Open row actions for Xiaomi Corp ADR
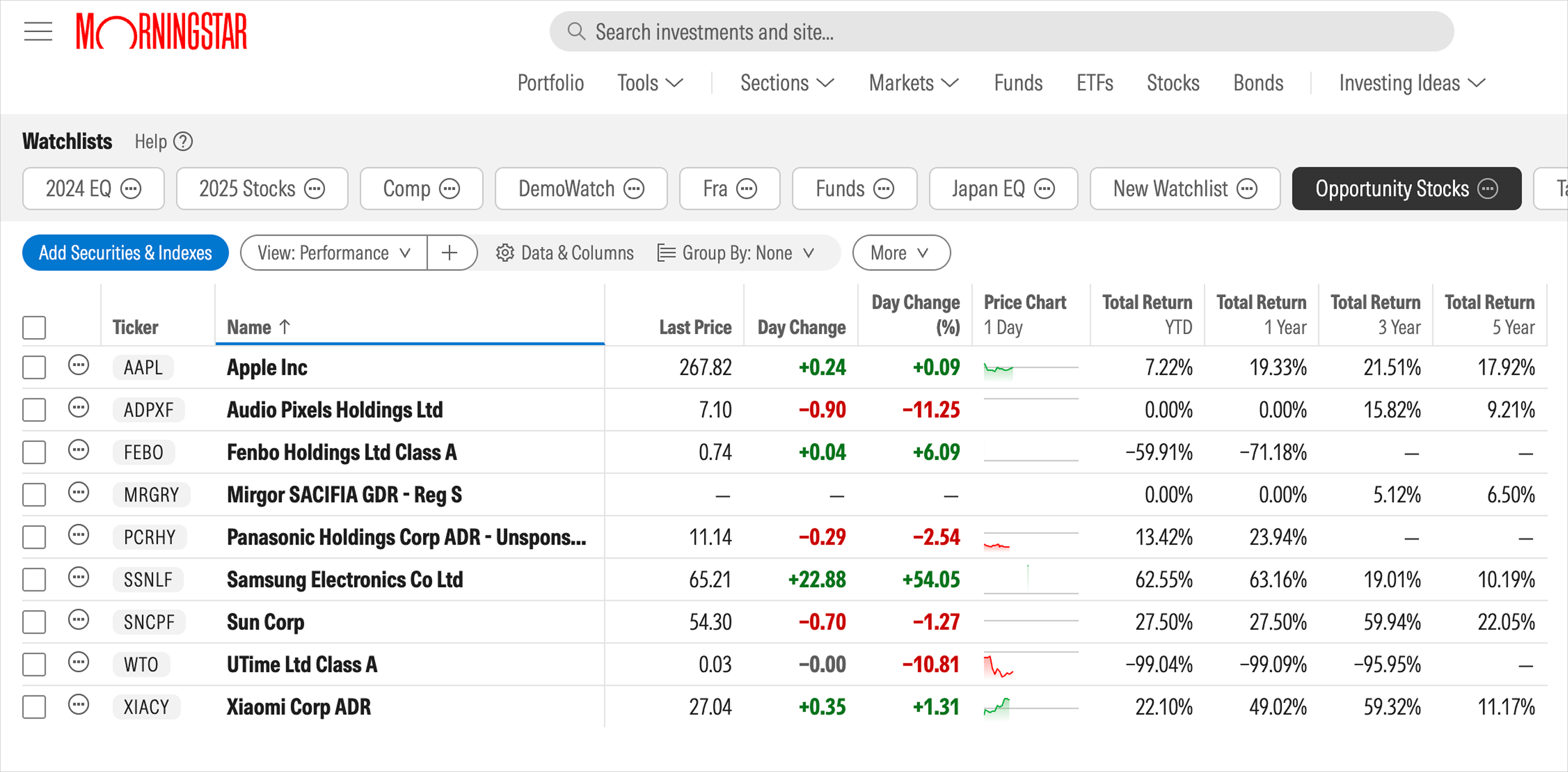 (x=78, y=704)
